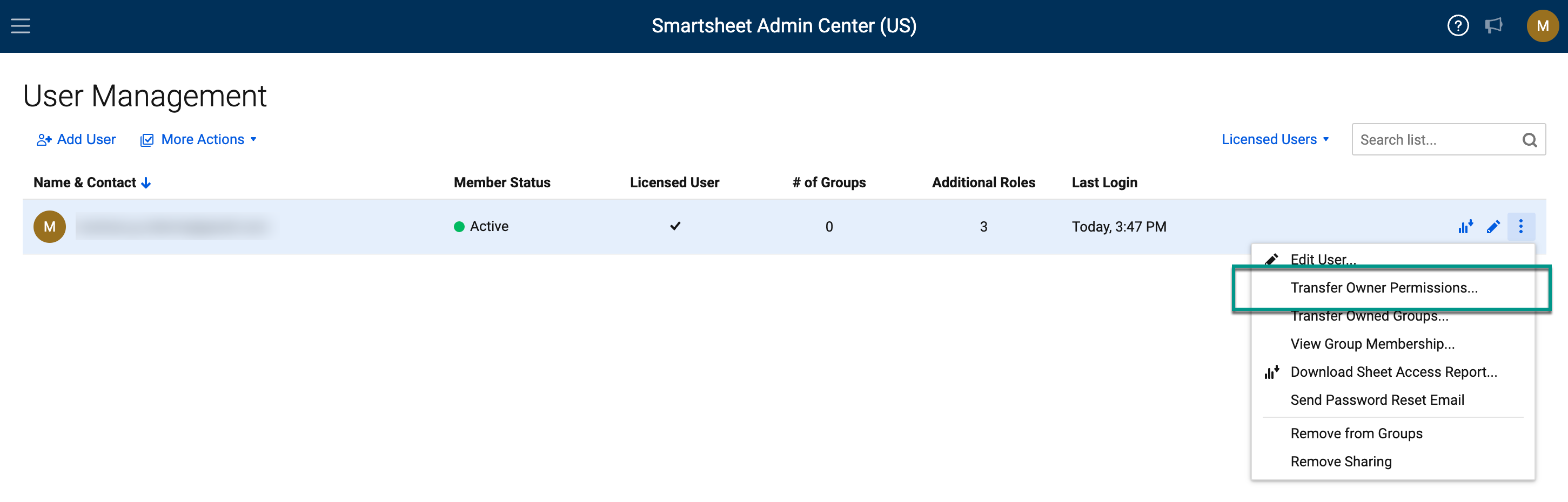The image size is (1568, 502).
Task: Toggle the three-dot row actions menu
Action: click(1520, 227)
